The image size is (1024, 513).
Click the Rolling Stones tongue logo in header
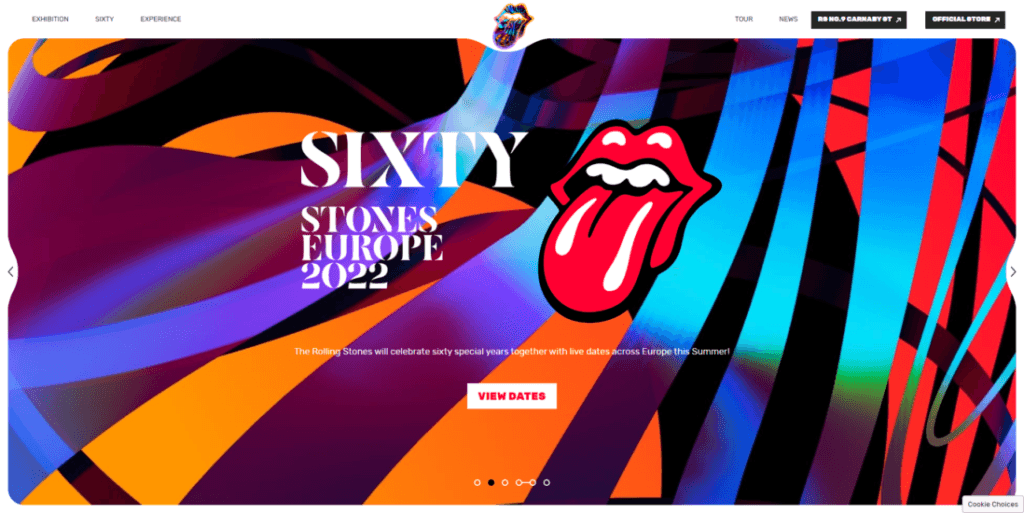[512, 25]
